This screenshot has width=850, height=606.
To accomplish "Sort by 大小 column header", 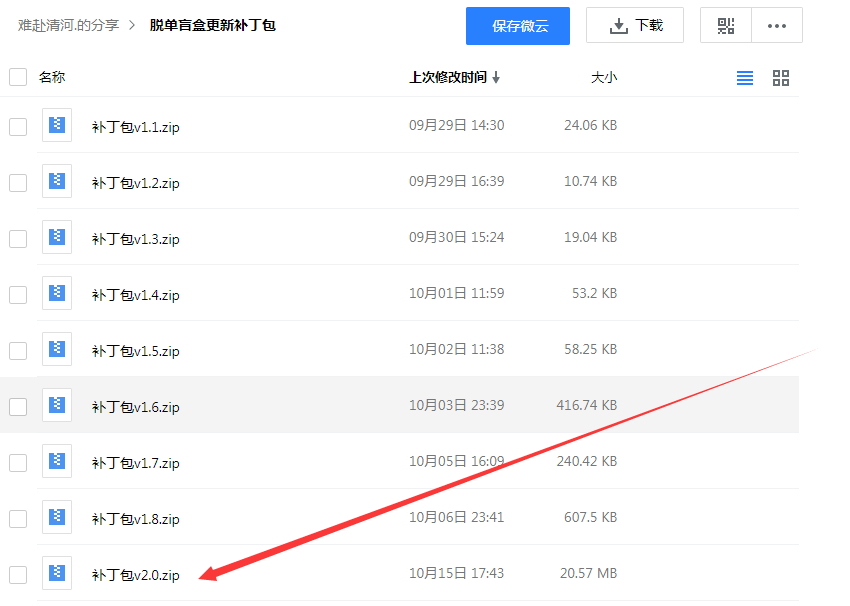I will (604, 78).
